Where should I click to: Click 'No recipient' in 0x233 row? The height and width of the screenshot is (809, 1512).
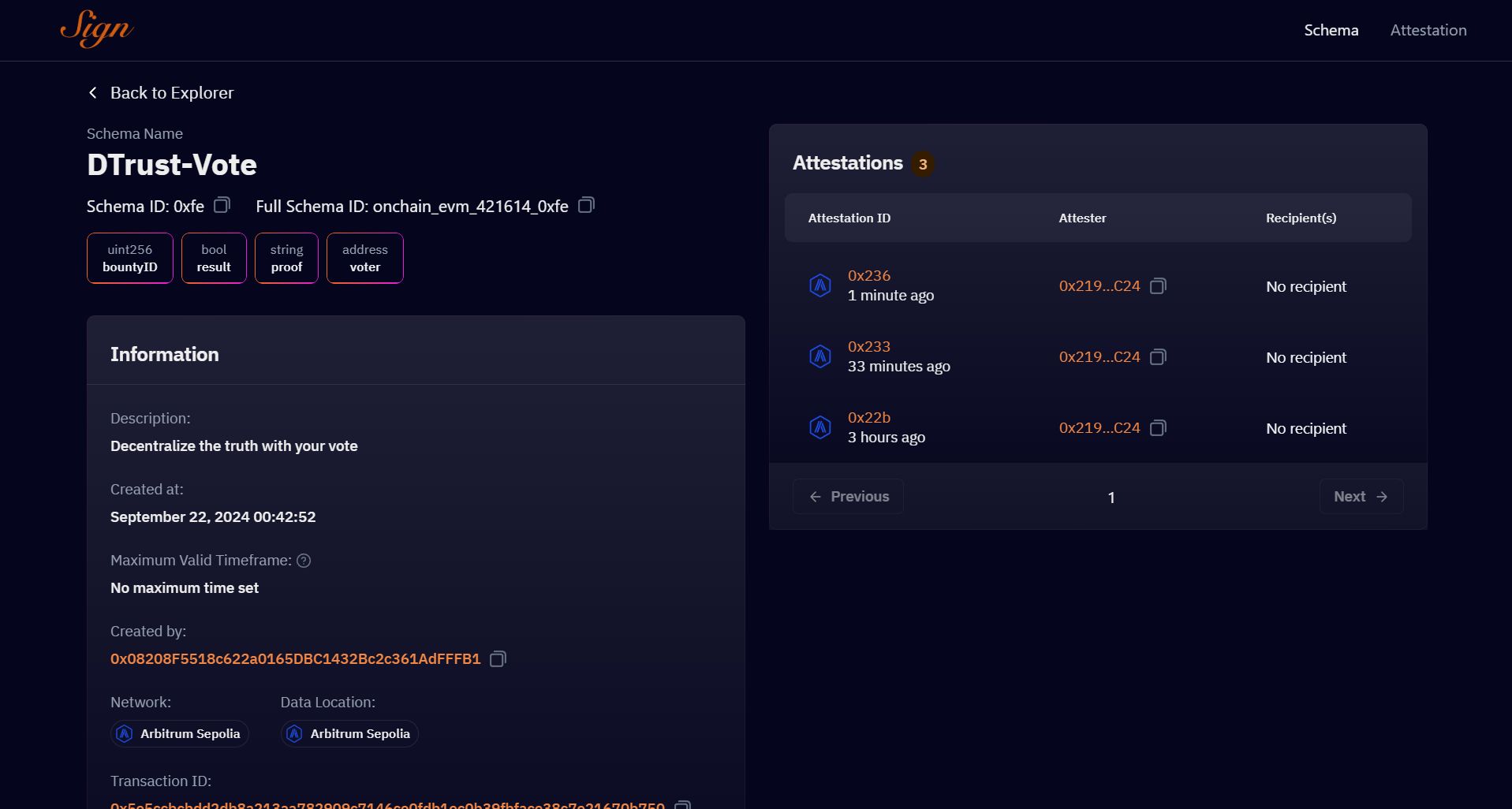tap(1306, 357)
